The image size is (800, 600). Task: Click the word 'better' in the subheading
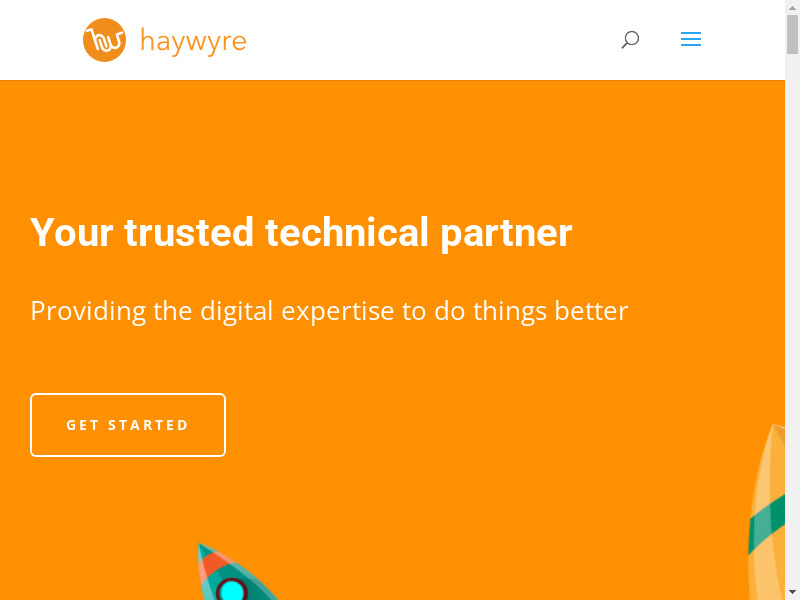pyautogui.click(x=591, y=311)
